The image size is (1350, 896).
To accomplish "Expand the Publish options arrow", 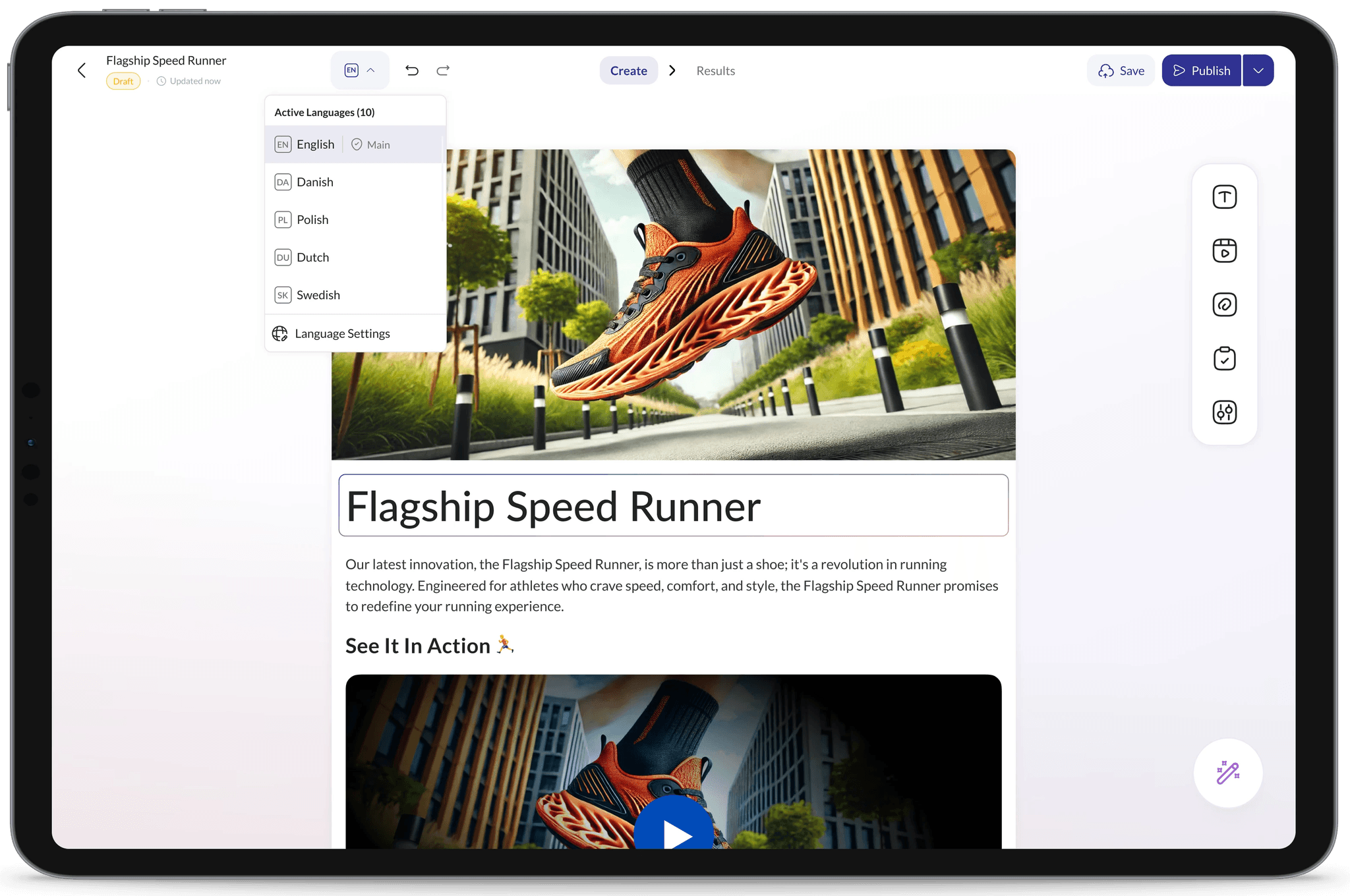I will click(1258, 70).
